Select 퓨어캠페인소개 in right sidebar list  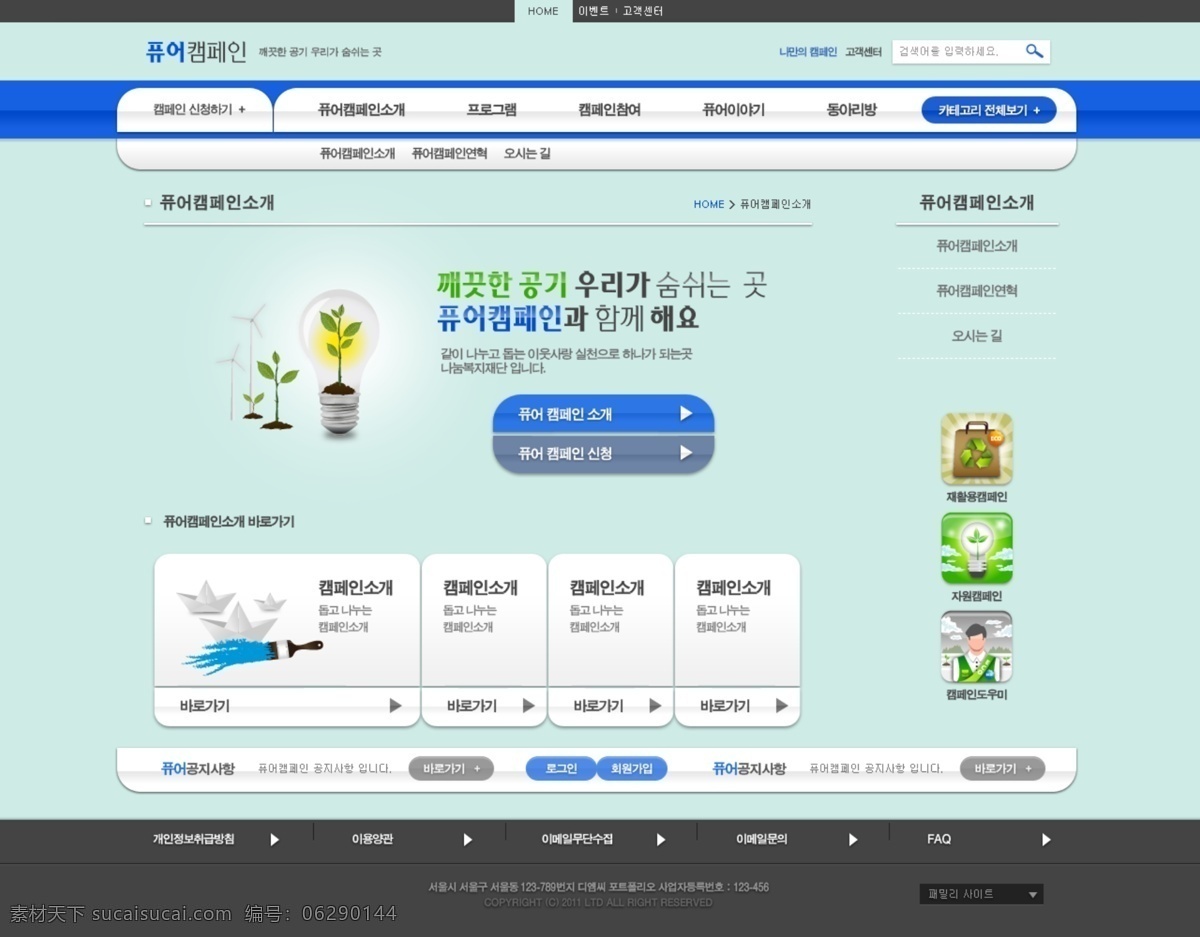click(977, 246)
